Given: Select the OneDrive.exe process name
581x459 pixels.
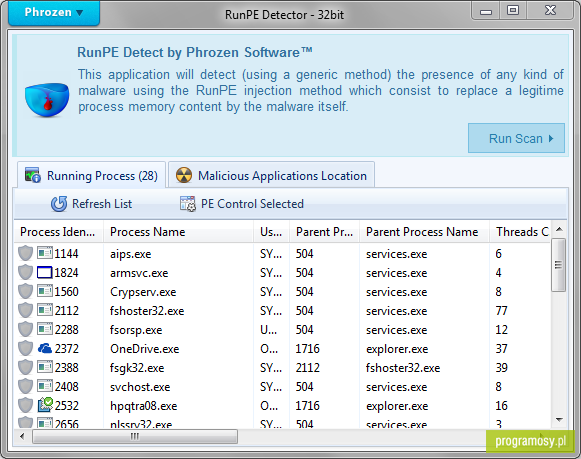Looking at the screenshot, I should 145,349.
